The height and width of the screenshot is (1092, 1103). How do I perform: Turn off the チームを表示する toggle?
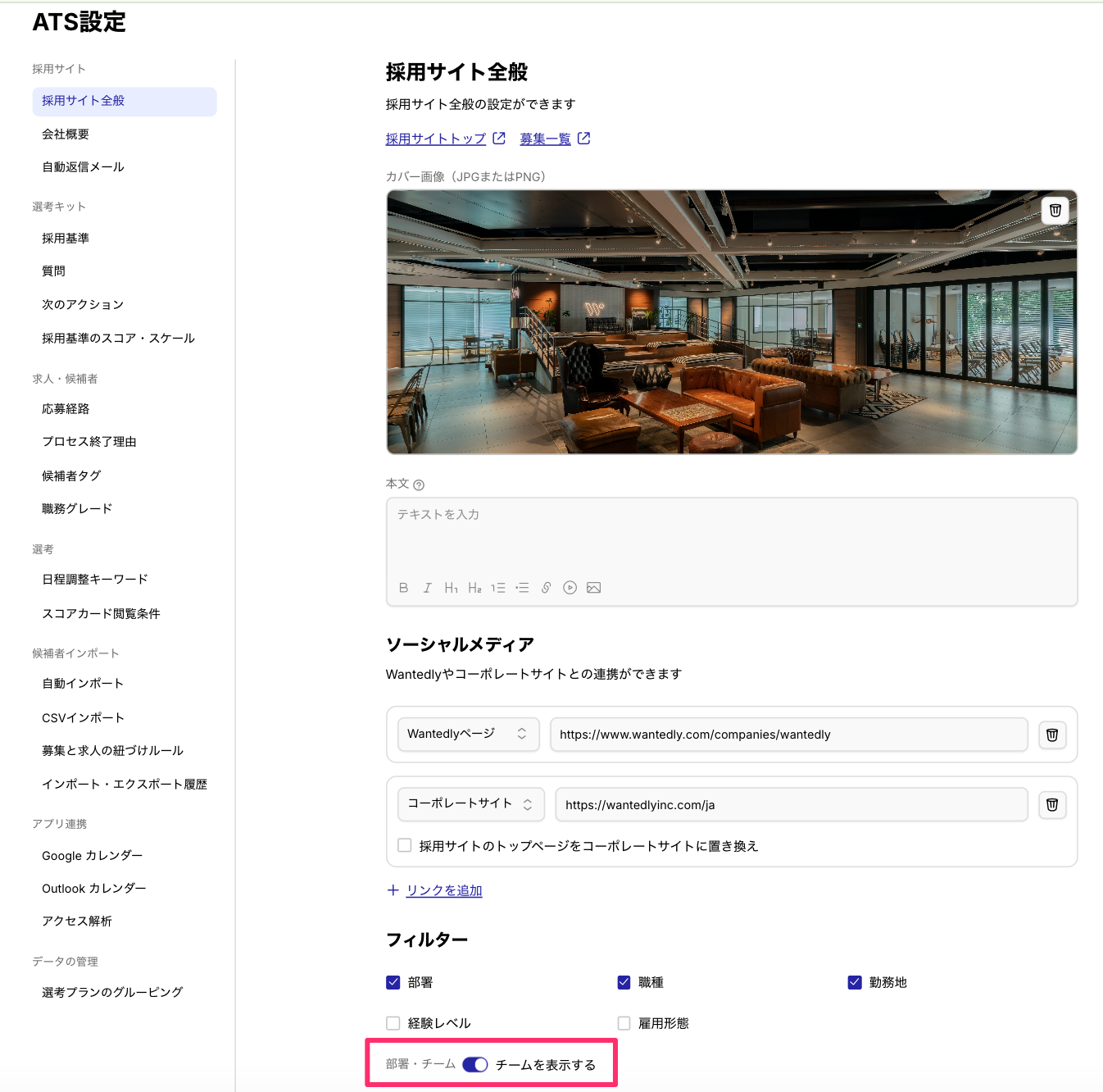[x=475, y=1064]
